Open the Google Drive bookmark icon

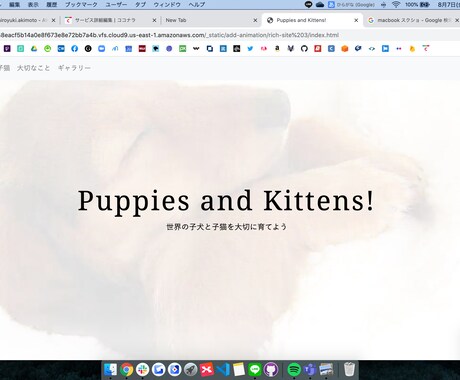click(x=34, y=49)
